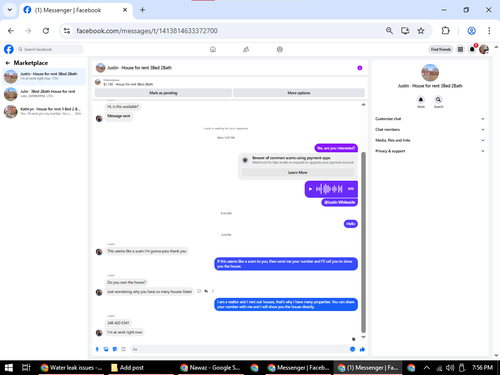Switch to Nawaz - Google S... taskbar window
500x375 pixels.
[211, 368]
